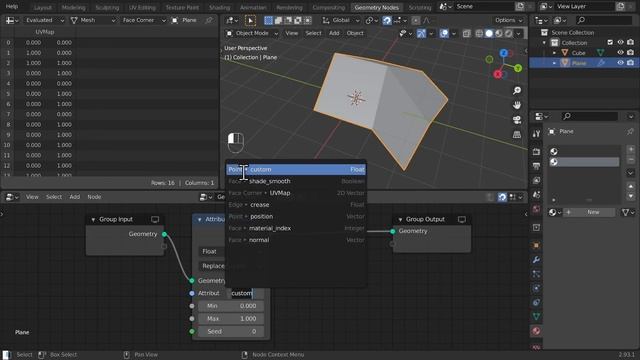Image resolution: width=640 pixels, height=360 pixels.
Task: Switch to solid viewport shading
Action: coord(489,33)
